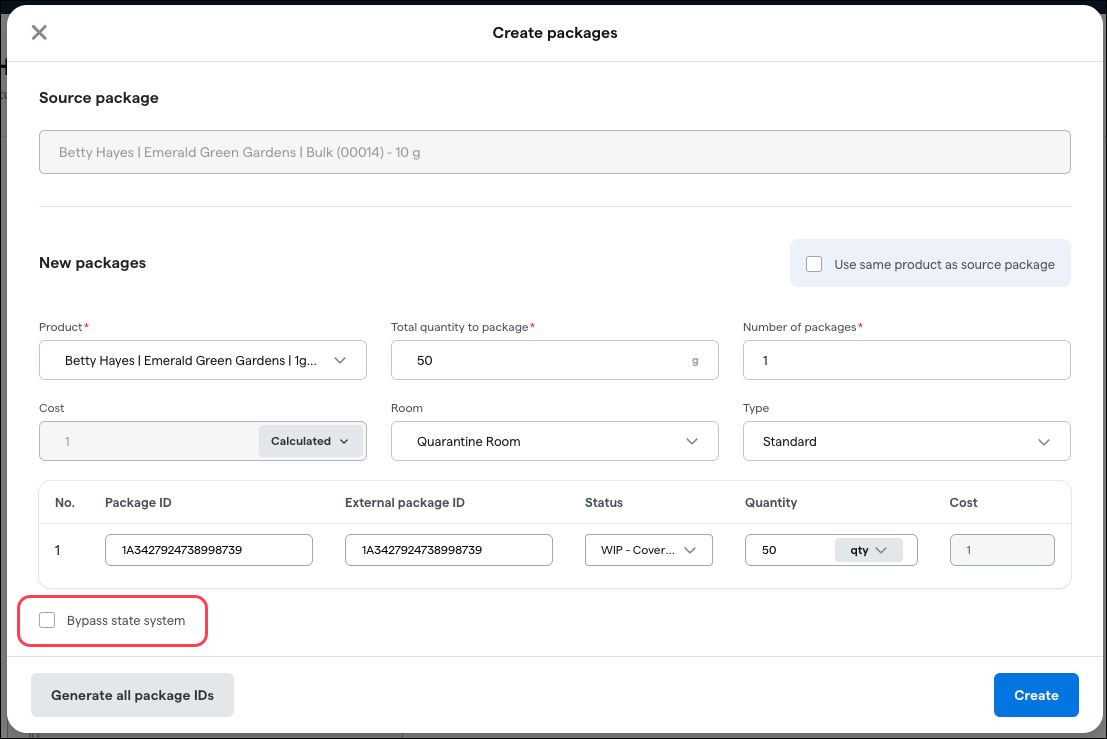This screenshot has width=1107, height=739.
Task: Click the Source package field
Action: 555,152
